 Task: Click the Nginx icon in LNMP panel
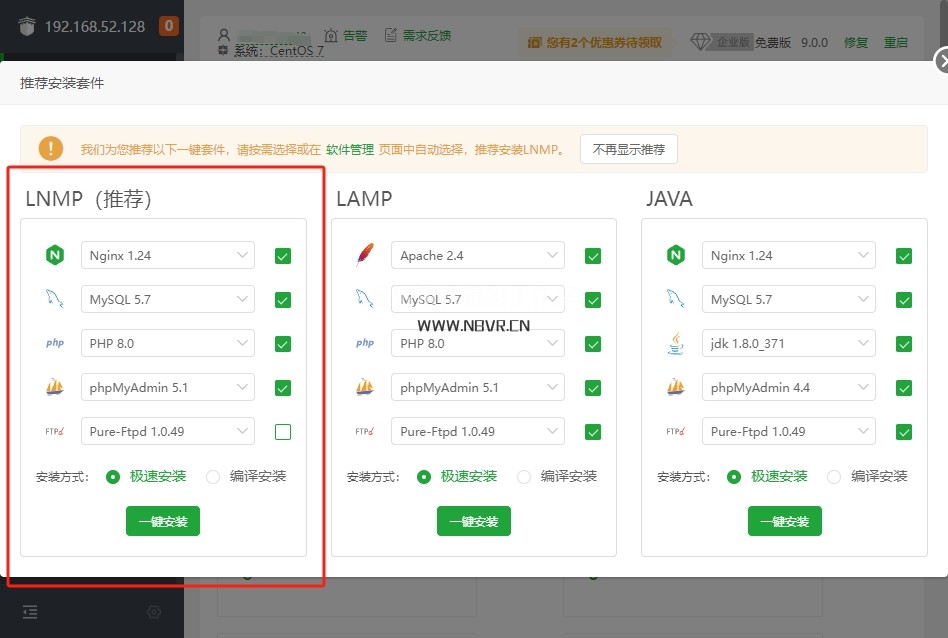55,256
